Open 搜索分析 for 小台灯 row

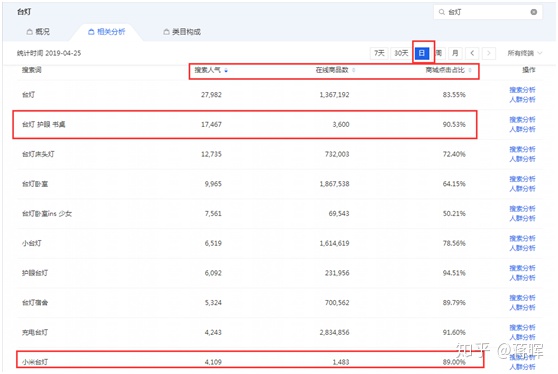(522, 238)
